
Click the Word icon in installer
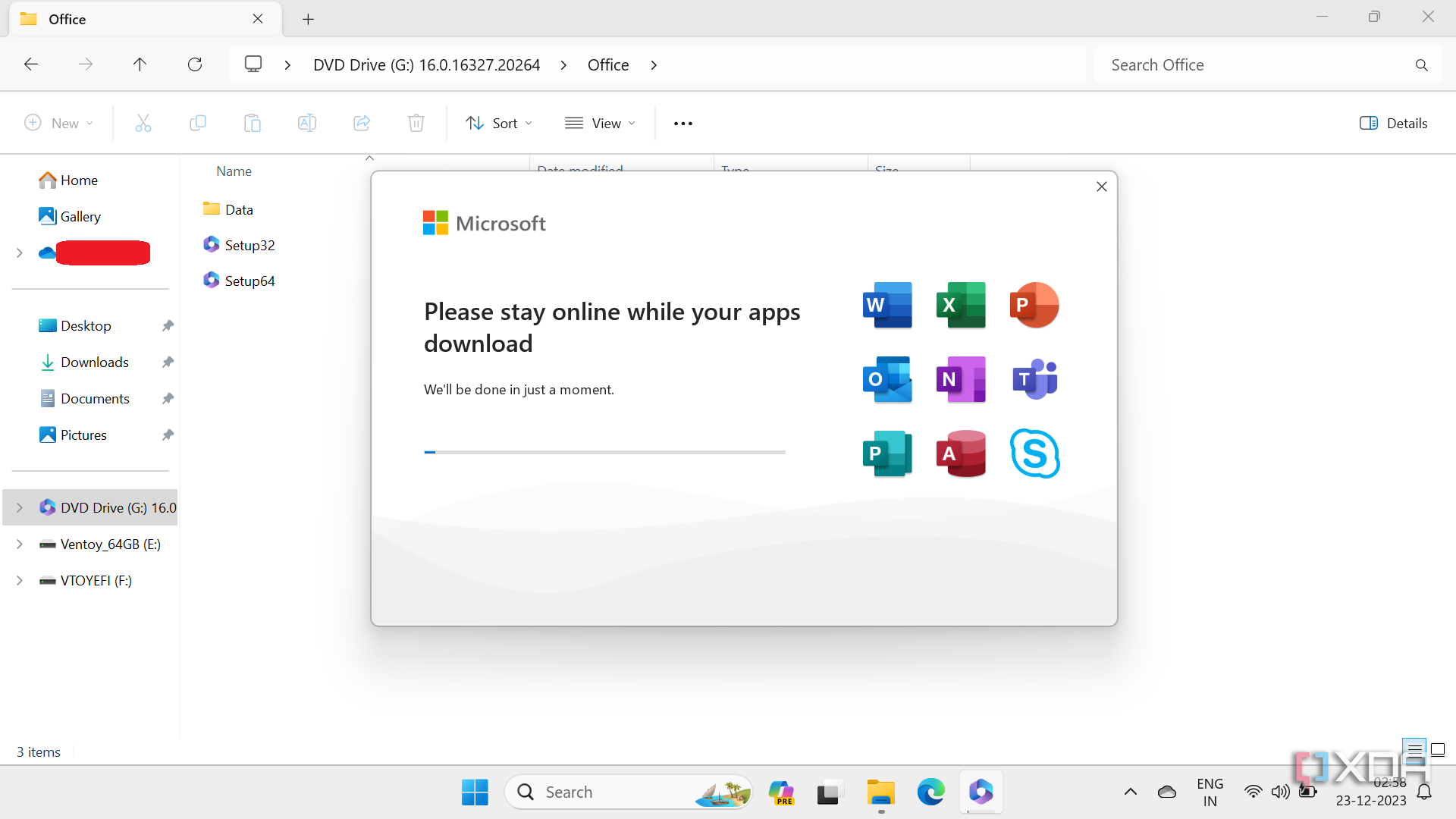click(x=887, y=305)
